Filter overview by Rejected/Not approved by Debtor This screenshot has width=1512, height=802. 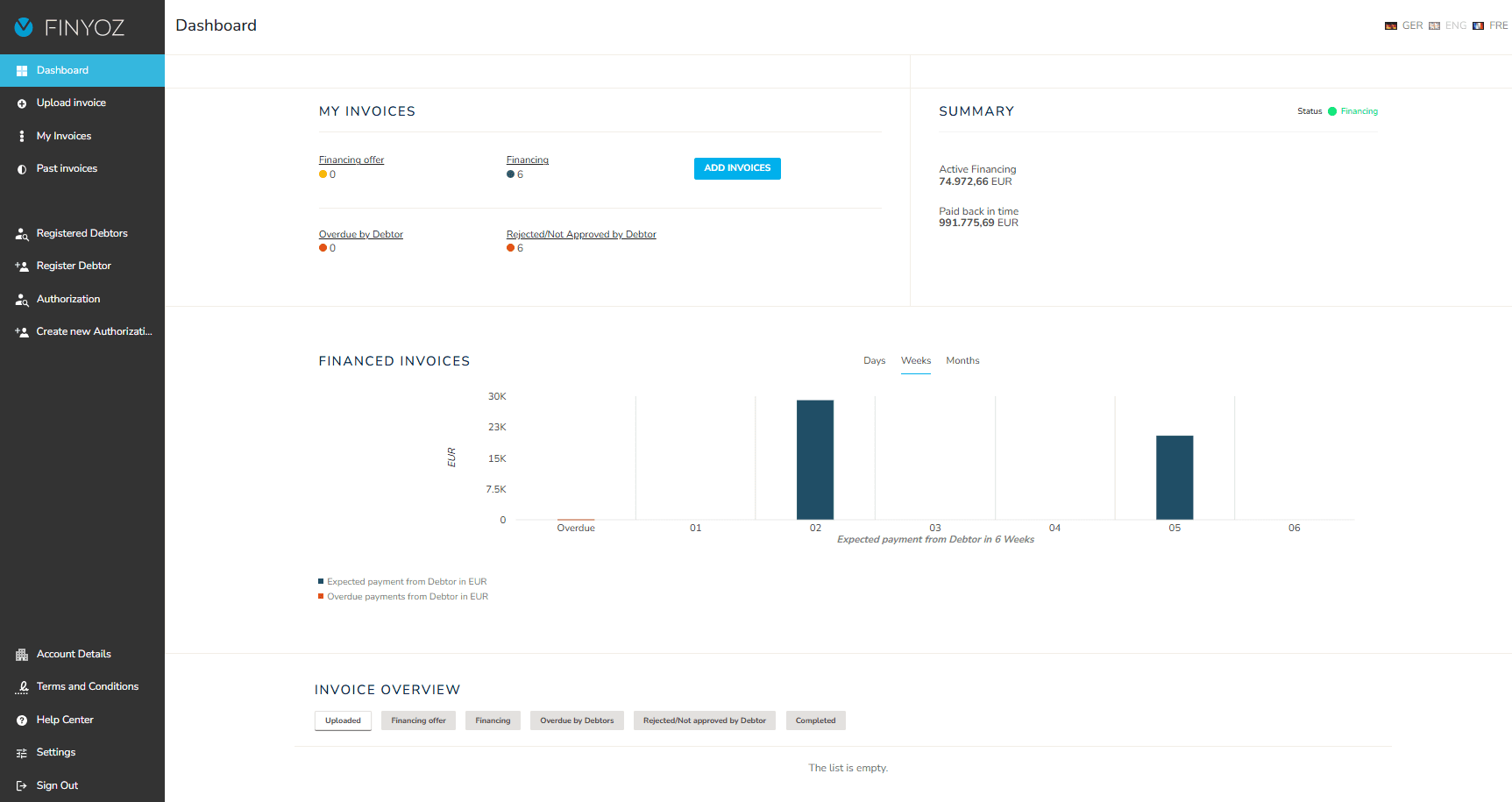(704, 720)
